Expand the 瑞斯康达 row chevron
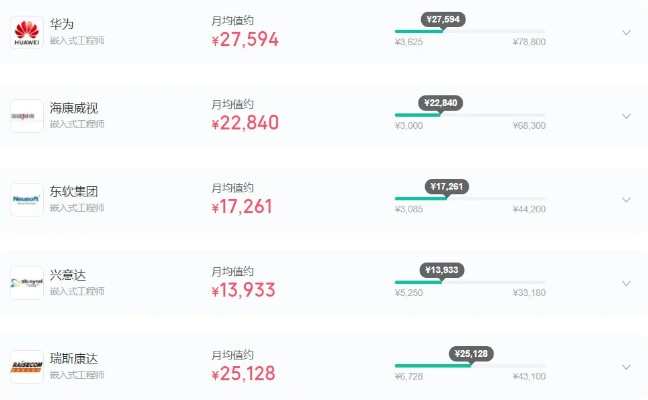 coord(626,367)
